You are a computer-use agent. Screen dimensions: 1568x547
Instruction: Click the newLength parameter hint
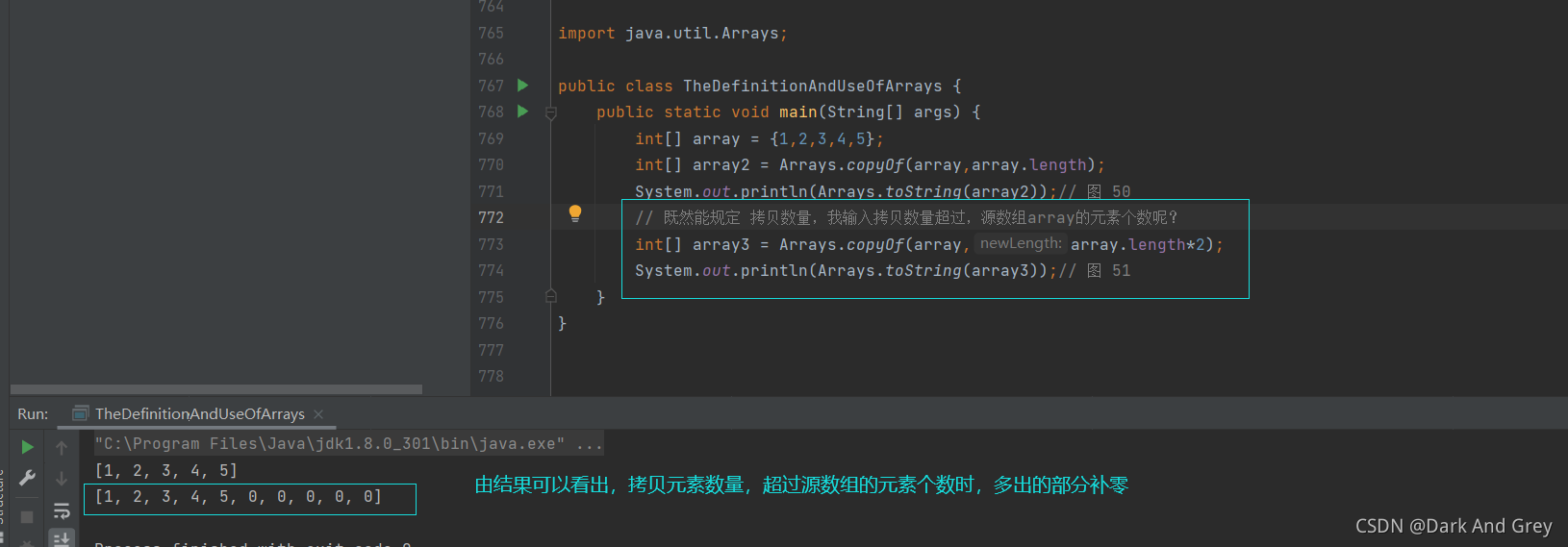click(x=1020, y=244)
